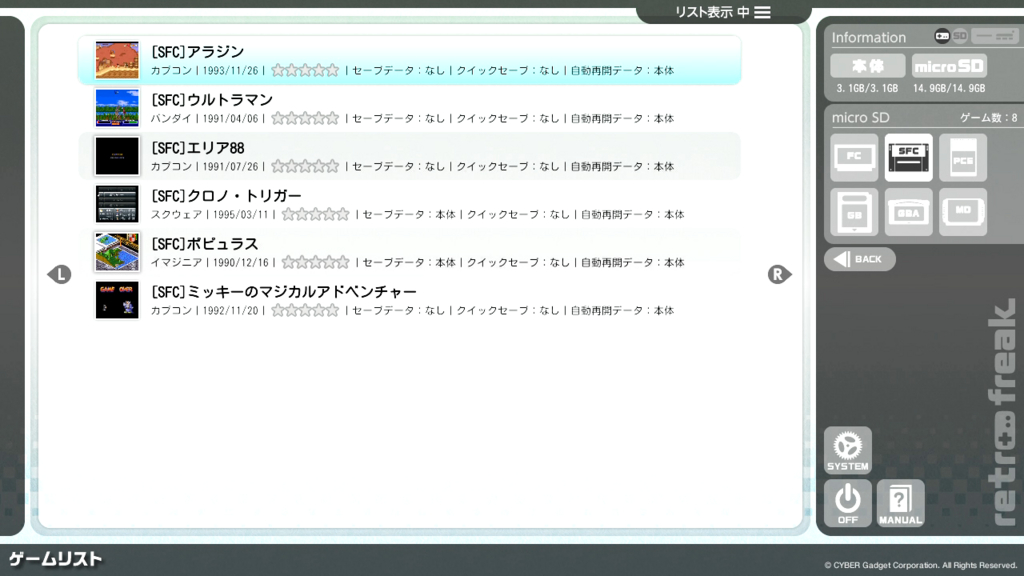Open the アラジン game thumbnail
The height and width of the screenshot is (576, 1024).
[117, 60]
